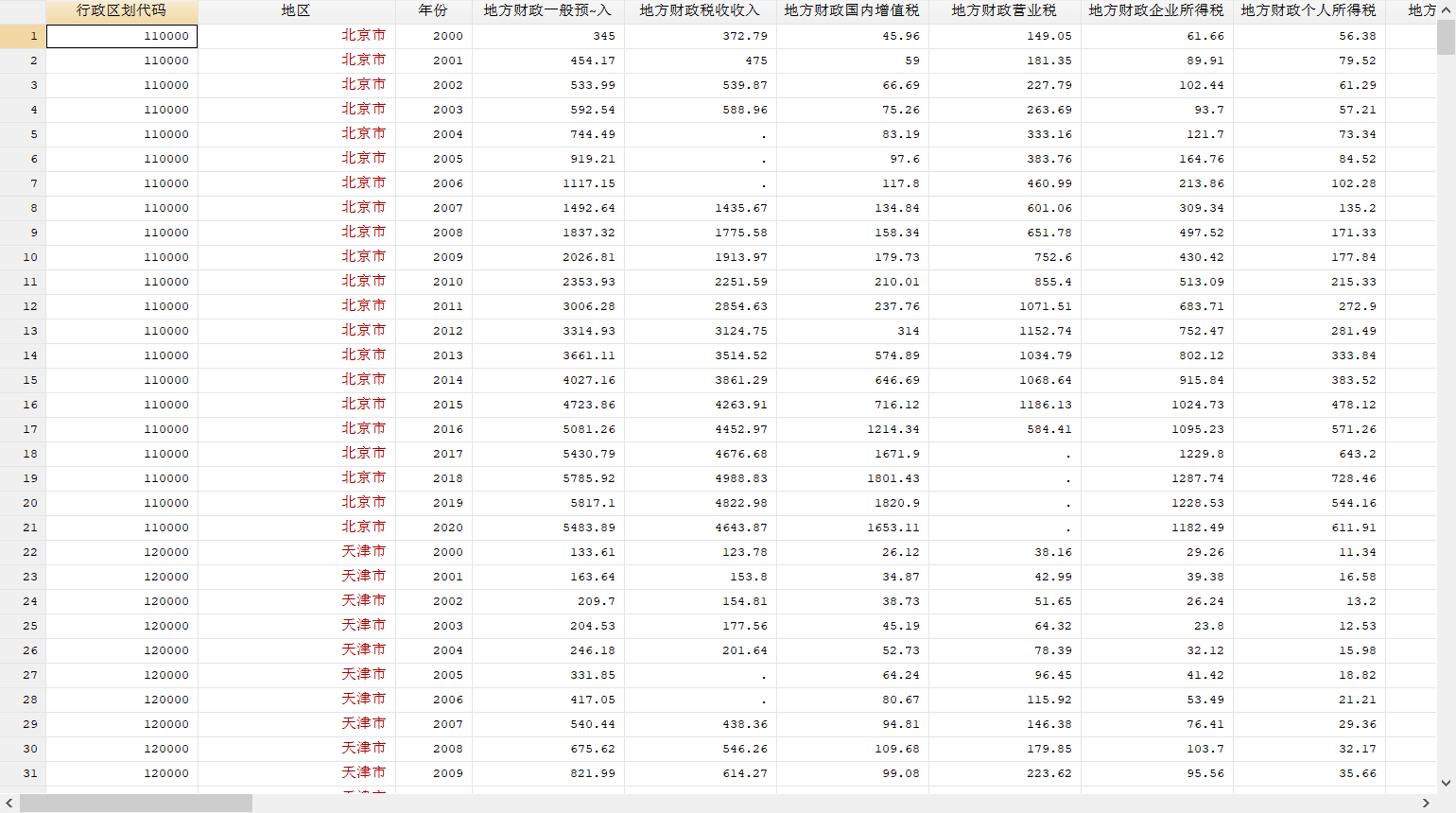
Task: Select the cell with value 372.79
Action: (x=701, y=36)
